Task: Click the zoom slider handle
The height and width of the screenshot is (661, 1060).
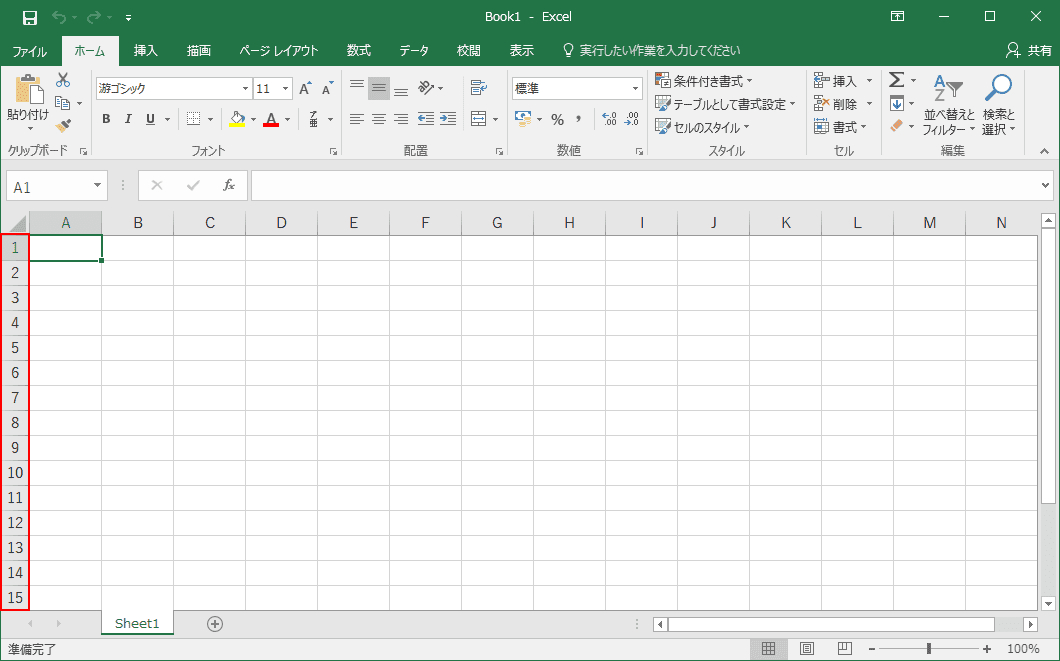Action: 929,649
